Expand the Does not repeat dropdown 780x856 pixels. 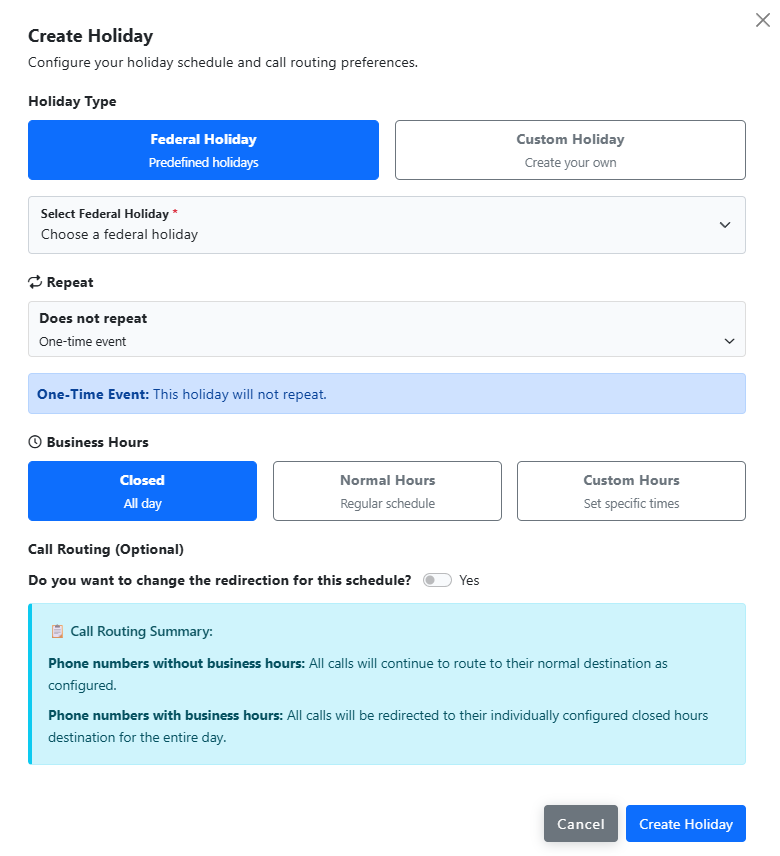386,329
